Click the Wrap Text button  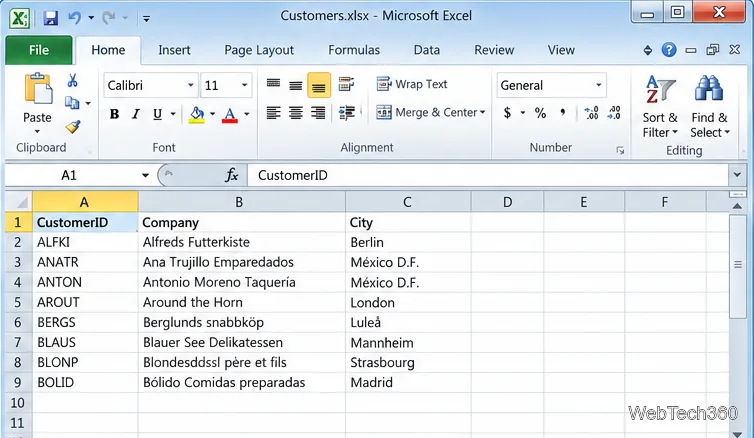(412, 84)
